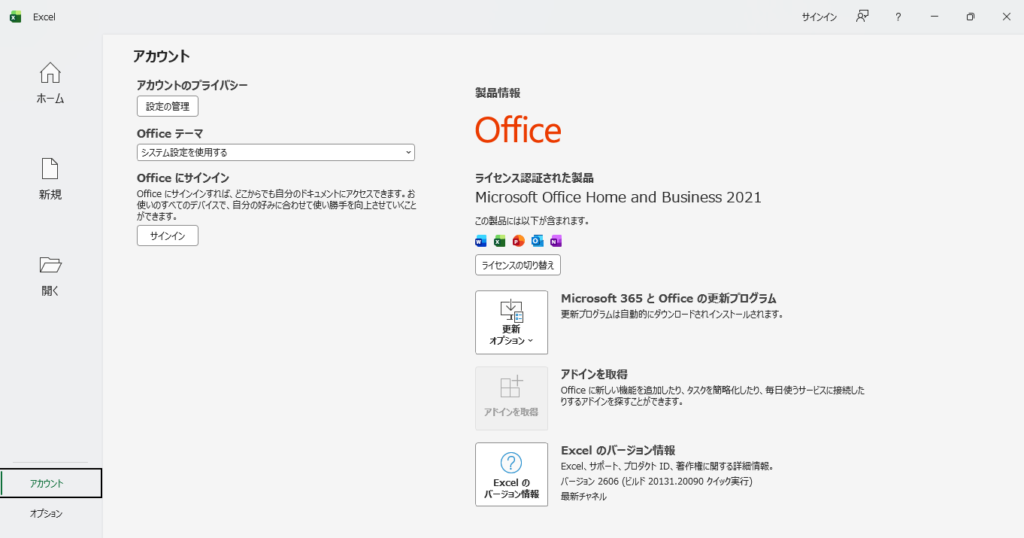The width and height of the screenshot is (1024, 538).
Task: Click the 新規 (New) document icon
Action: [50, 168]
